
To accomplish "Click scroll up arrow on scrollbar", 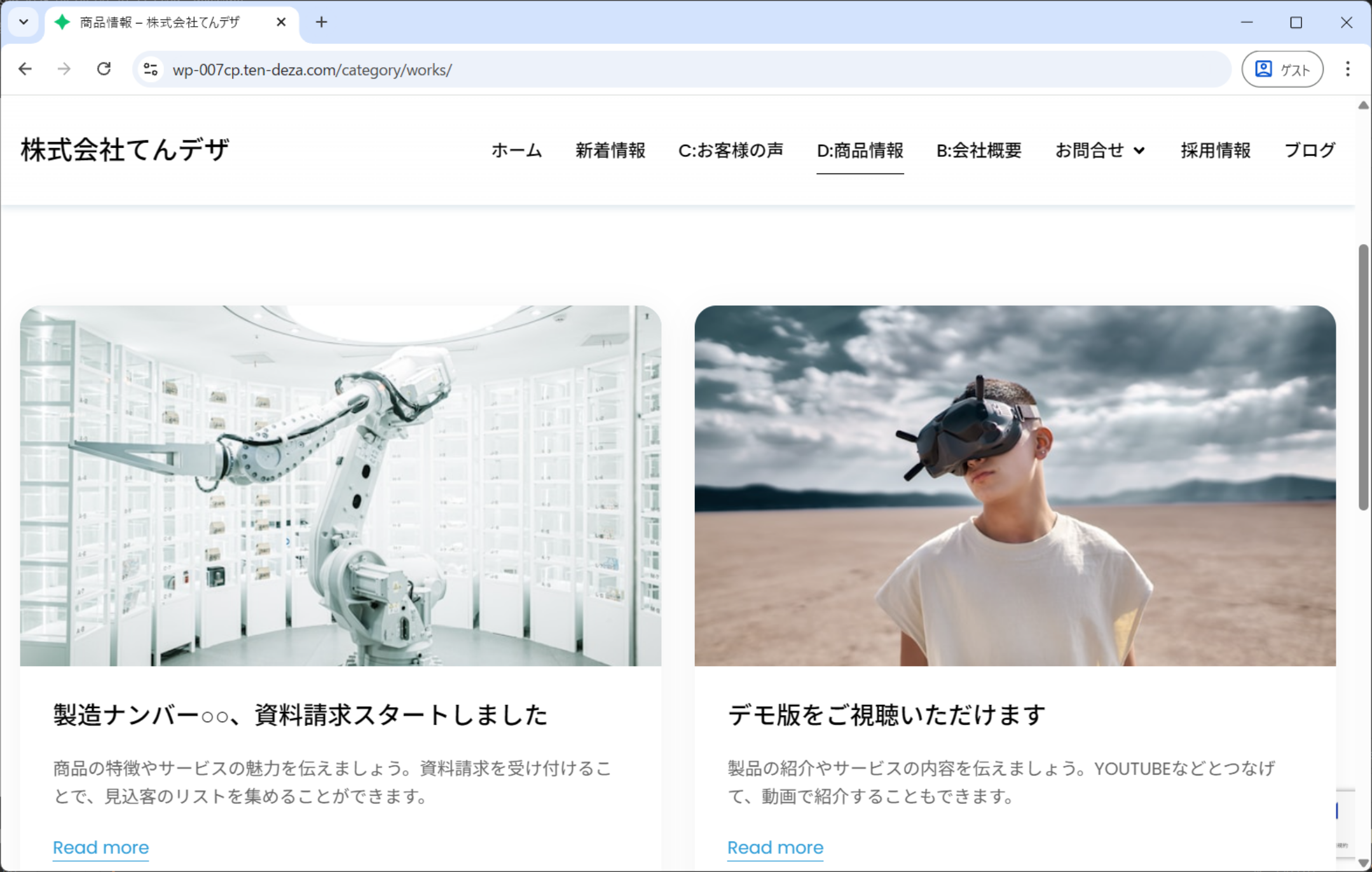I will click(x=1363, y=106).
